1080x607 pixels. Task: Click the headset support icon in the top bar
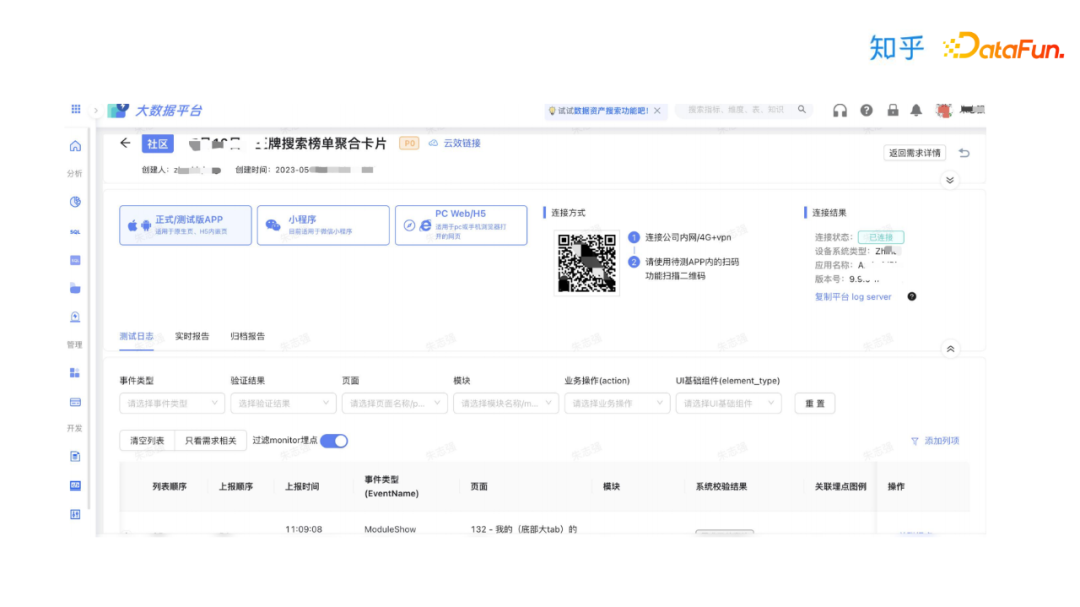[840, 111]
